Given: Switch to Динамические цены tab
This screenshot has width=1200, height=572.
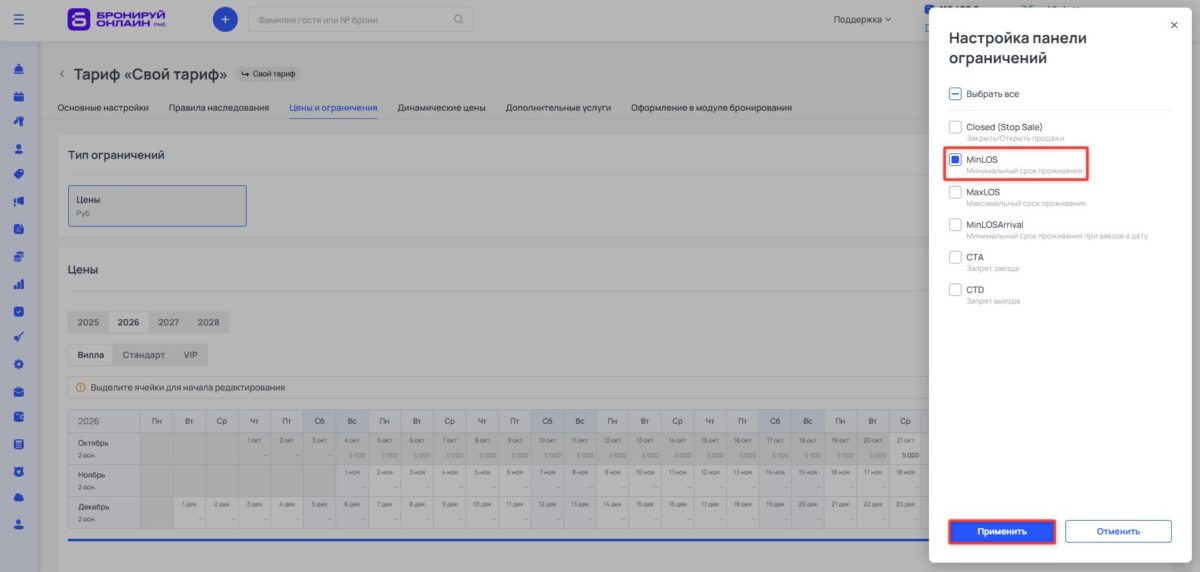Looking at the screenshot, I should pyautogui.click(x=441, y=107).
